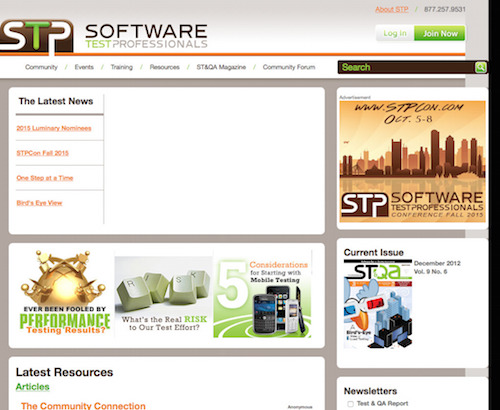This screenshot has height=410, width=500.
Task: Open the Community menu
Action: 41,67
